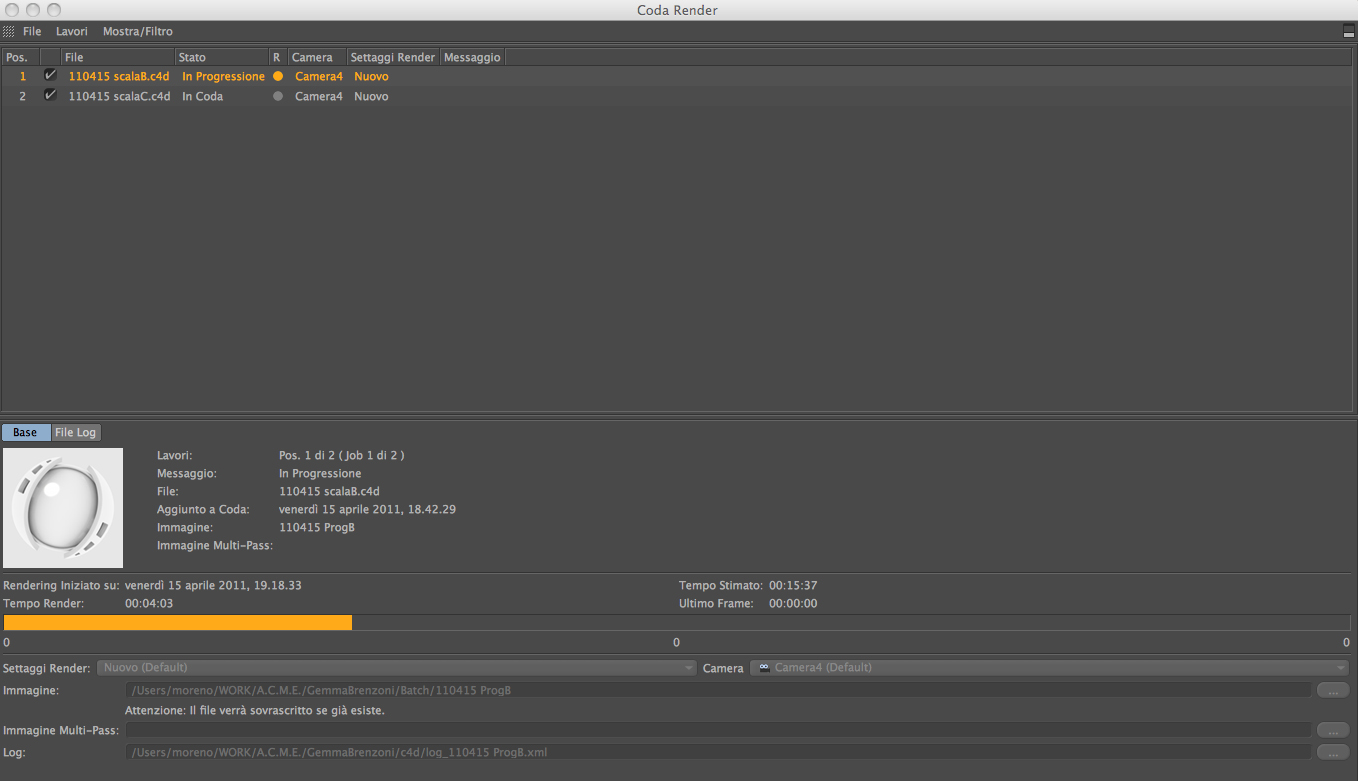
Task: Click the 110415 ProgB image name value
Action: (x=317, y=527)
